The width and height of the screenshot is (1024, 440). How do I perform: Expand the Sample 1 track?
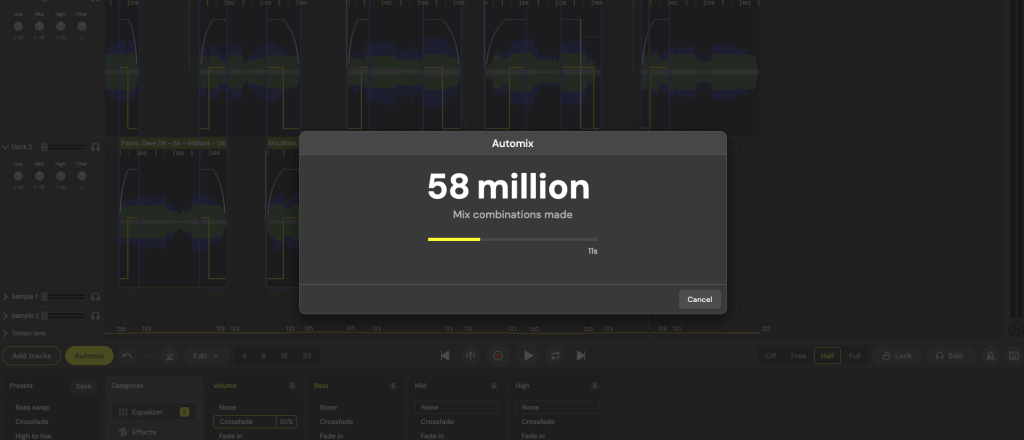(6, 297)
